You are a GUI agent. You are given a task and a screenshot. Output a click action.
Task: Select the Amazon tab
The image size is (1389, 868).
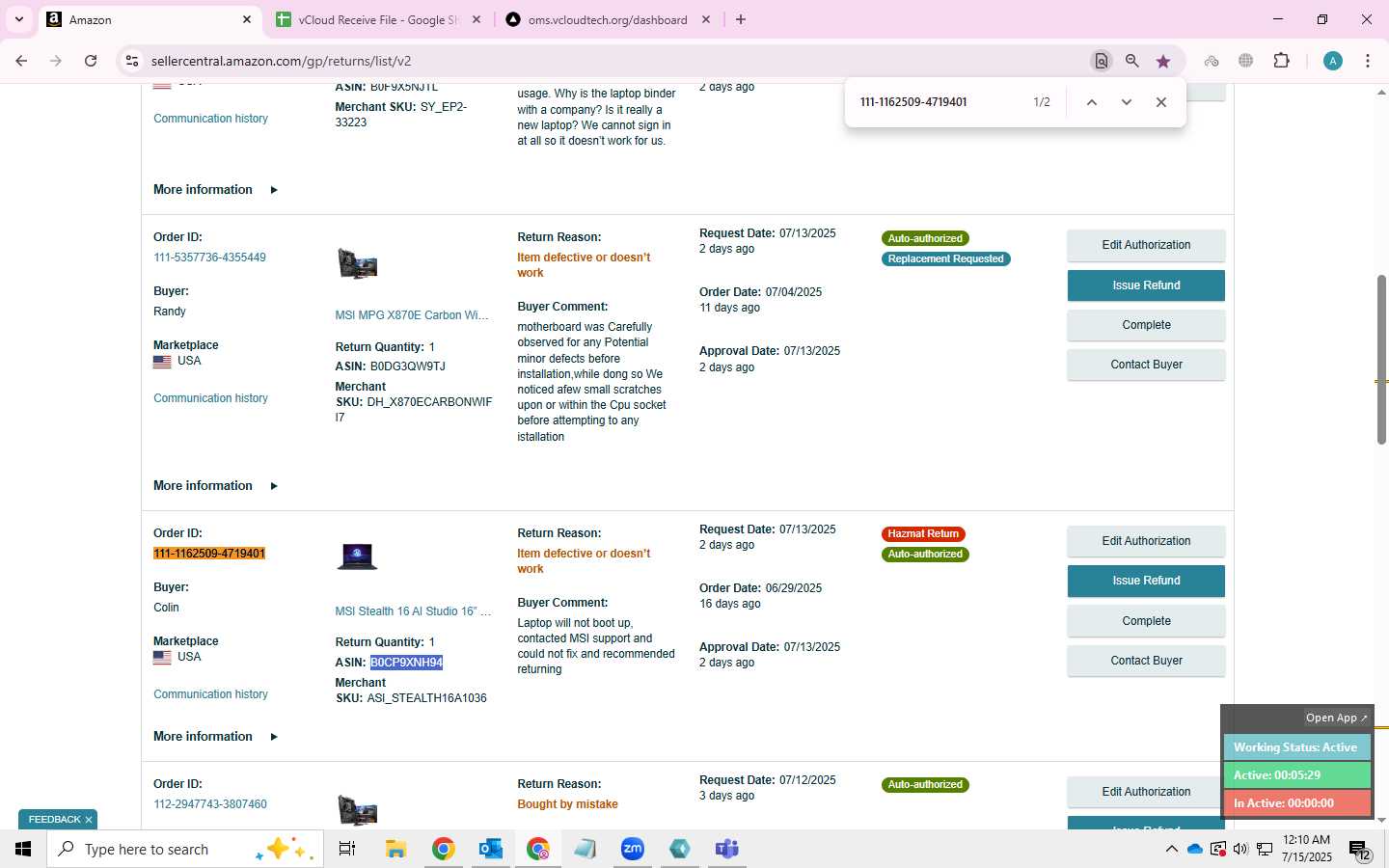point(150,19)
